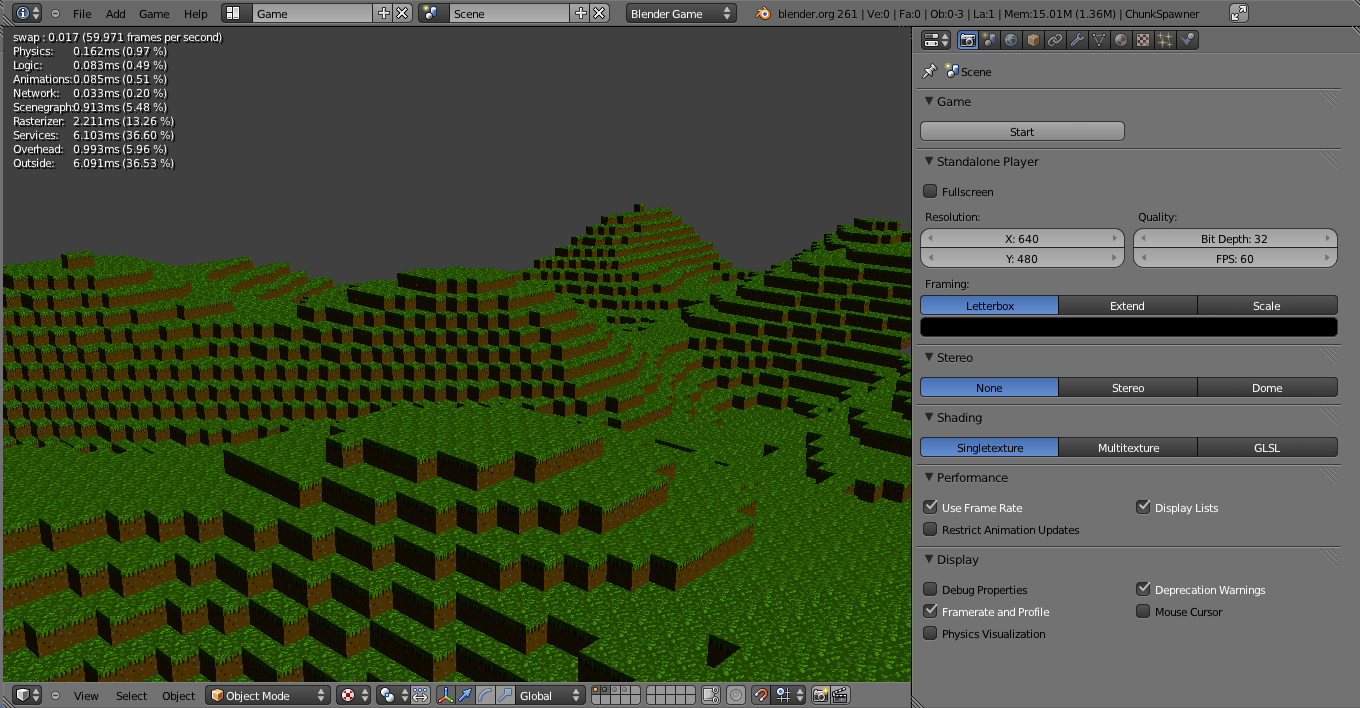Click the pin icon next to Scene
Viewport: 1360px width, 708px height.
click(929, 71)
